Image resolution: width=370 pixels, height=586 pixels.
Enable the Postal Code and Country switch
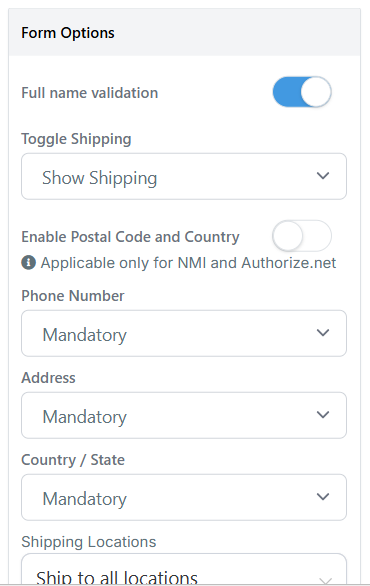[x=302, y=236]
